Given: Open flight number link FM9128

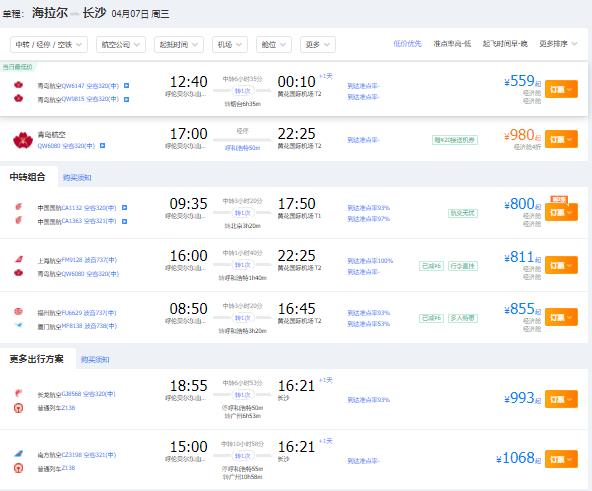Looking at the screenshot, I should [72, 260].
